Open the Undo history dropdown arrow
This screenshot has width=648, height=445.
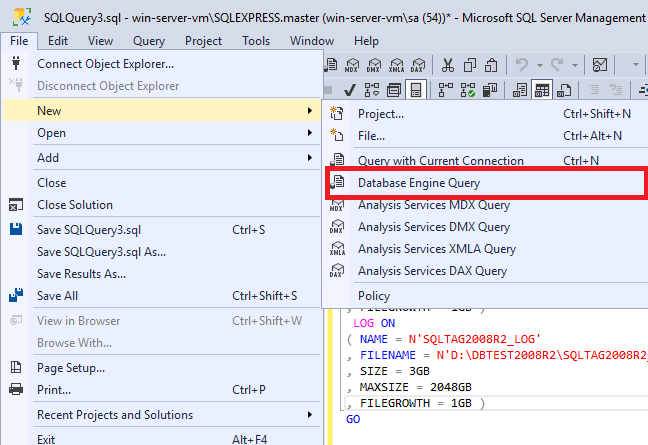[x=539, y=65]
